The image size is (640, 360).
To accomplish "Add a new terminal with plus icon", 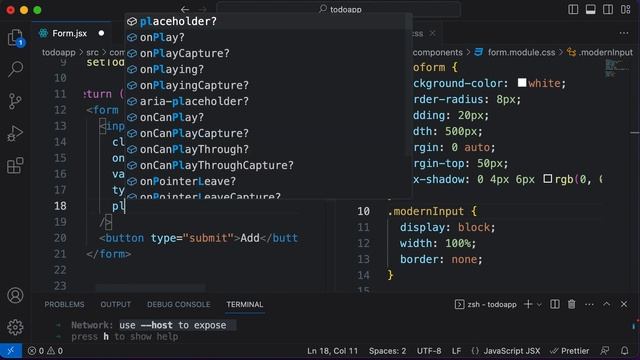I will (x=528, y=304).
